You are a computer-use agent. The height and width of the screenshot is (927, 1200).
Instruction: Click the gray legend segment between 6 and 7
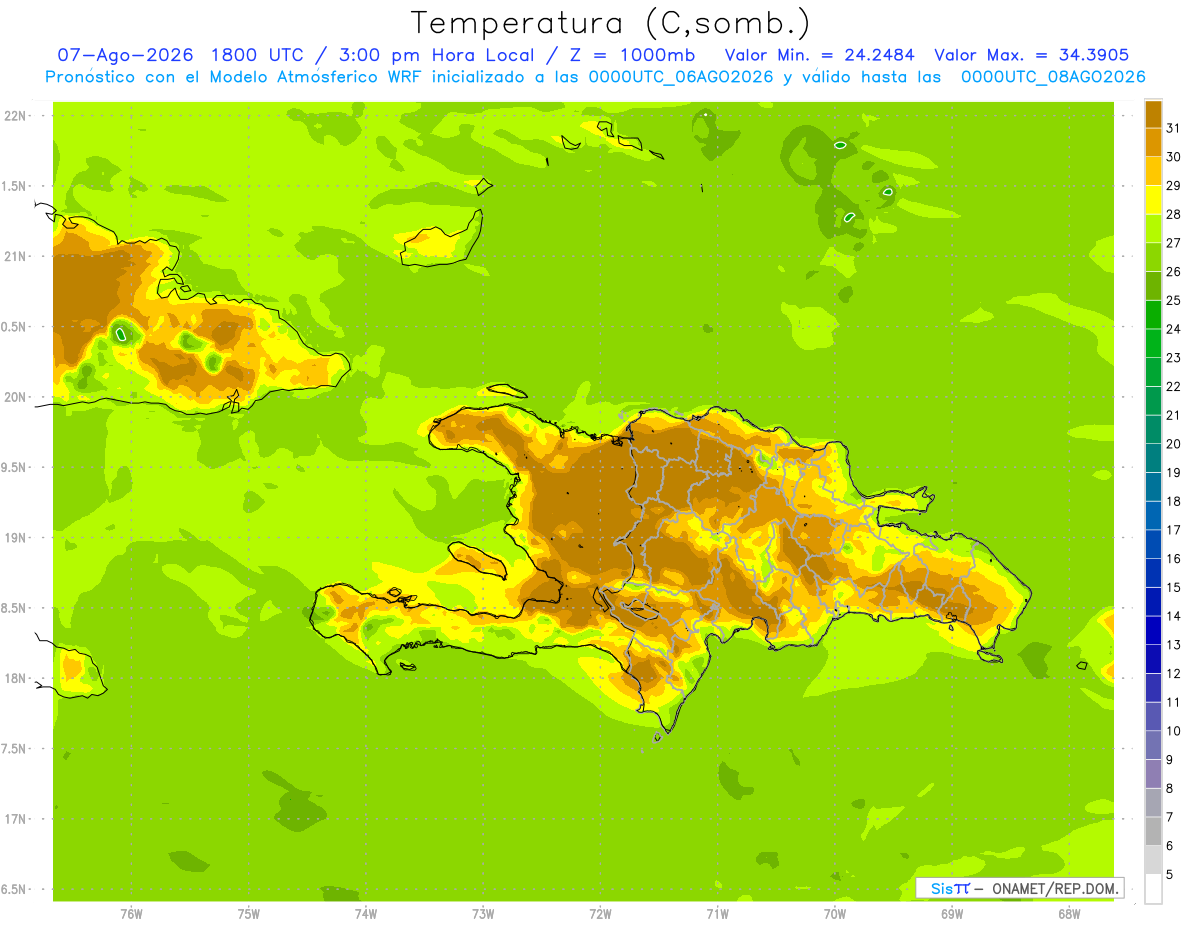pos(1153,831)
